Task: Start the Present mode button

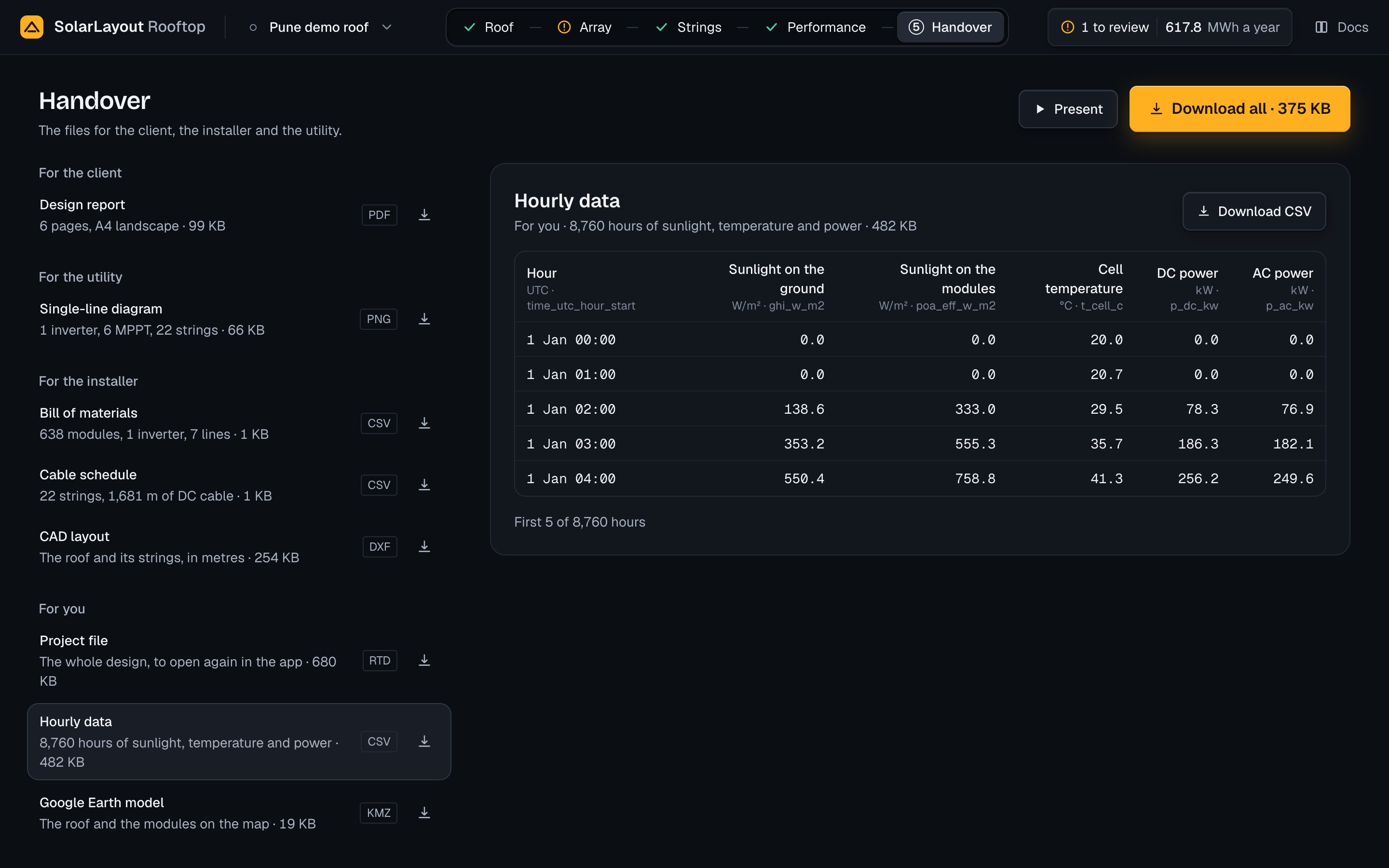Action: pyautogui.click(x=1068, y=109)
